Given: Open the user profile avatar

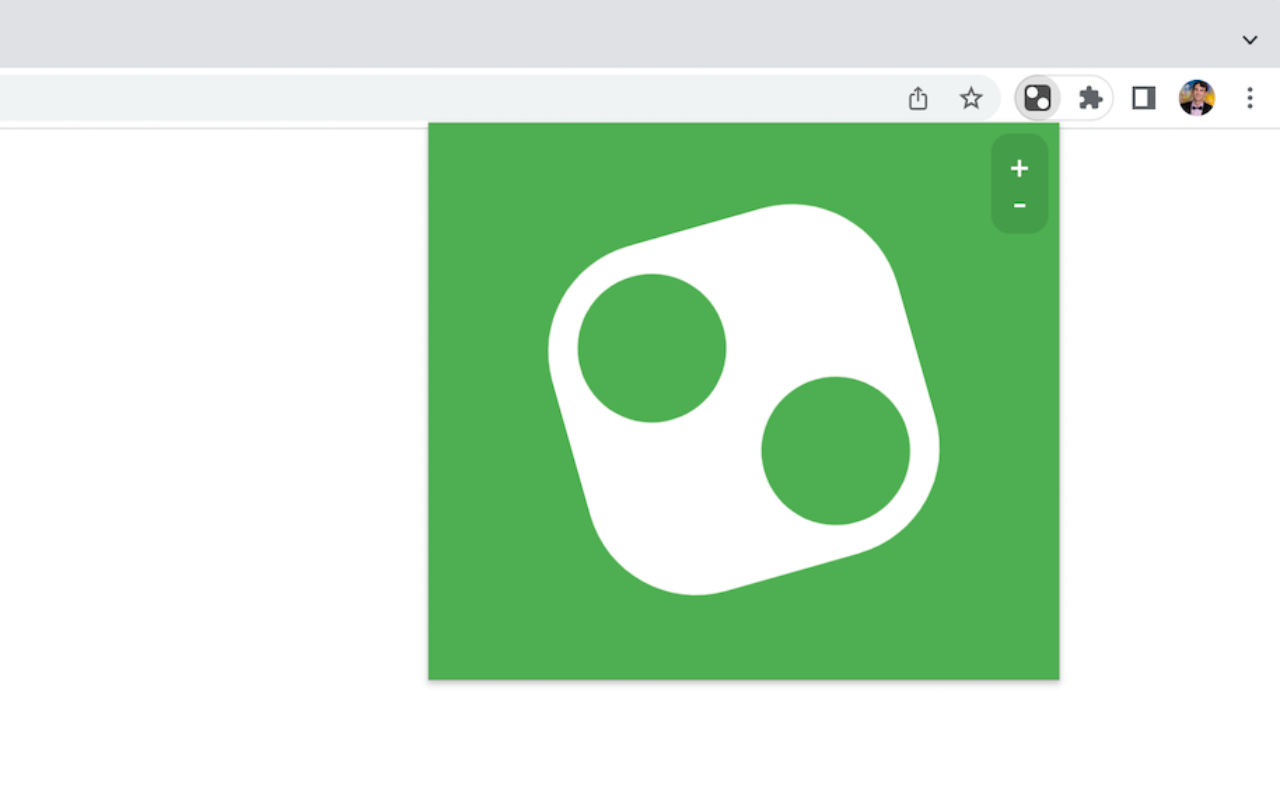Looking at the screenshot, I should [1197, 98].
